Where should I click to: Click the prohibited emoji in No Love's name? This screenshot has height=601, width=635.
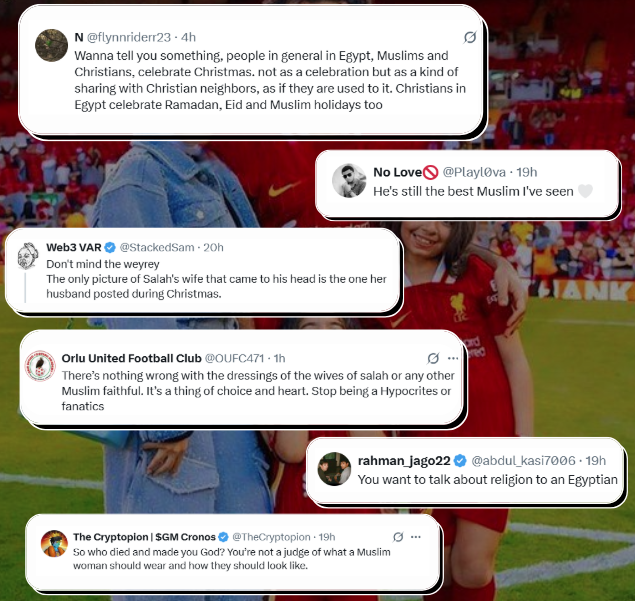430,173
